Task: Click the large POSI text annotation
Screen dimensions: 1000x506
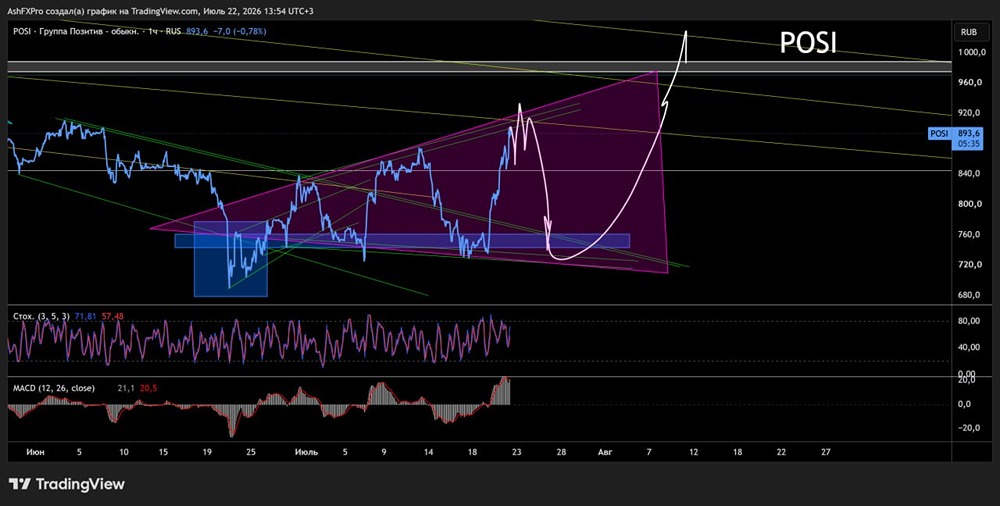Action: 808,43
